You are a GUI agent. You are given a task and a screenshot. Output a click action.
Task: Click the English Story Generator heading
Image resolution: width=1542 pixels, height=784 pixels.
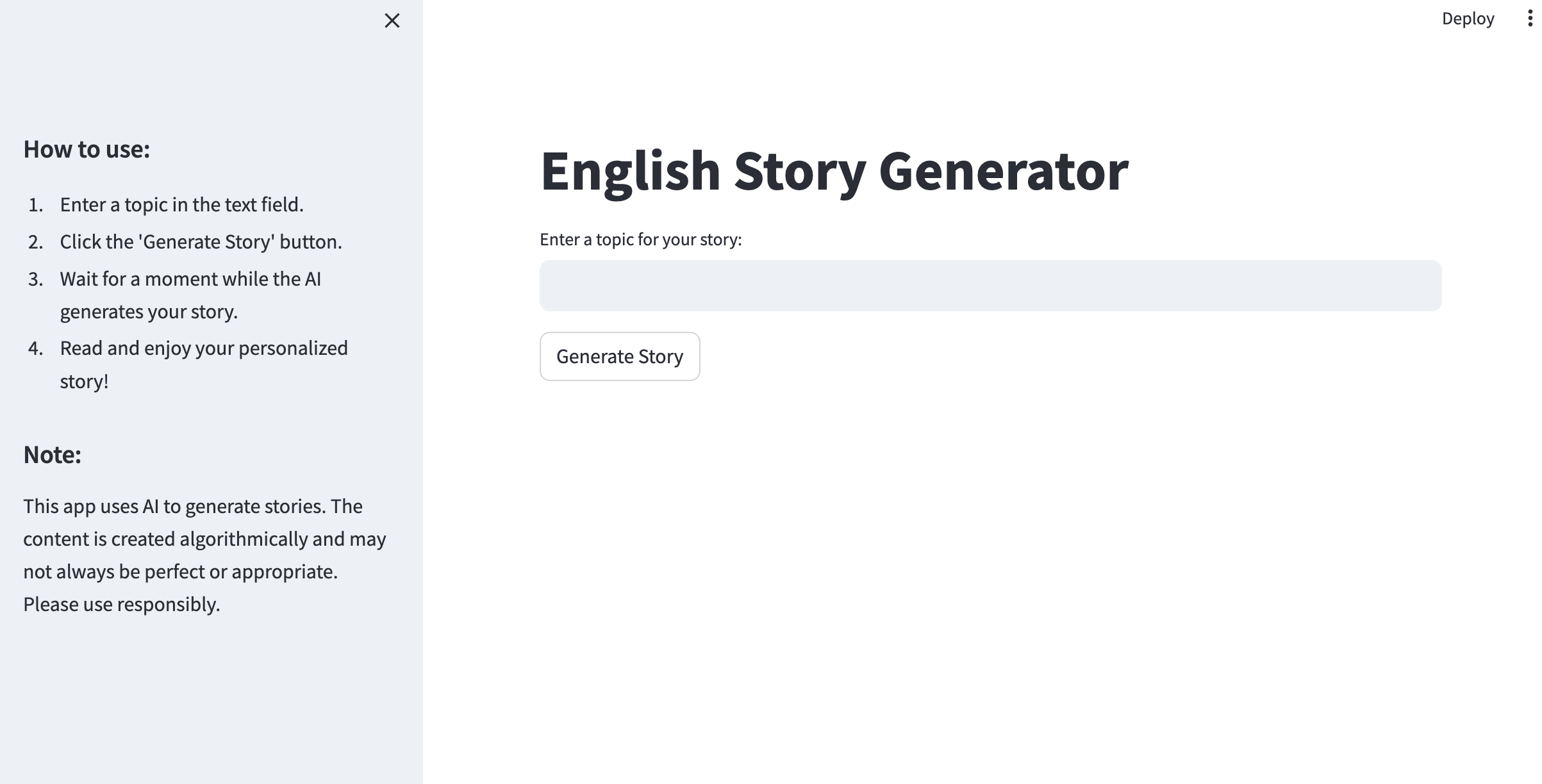[x=834, y=171]
